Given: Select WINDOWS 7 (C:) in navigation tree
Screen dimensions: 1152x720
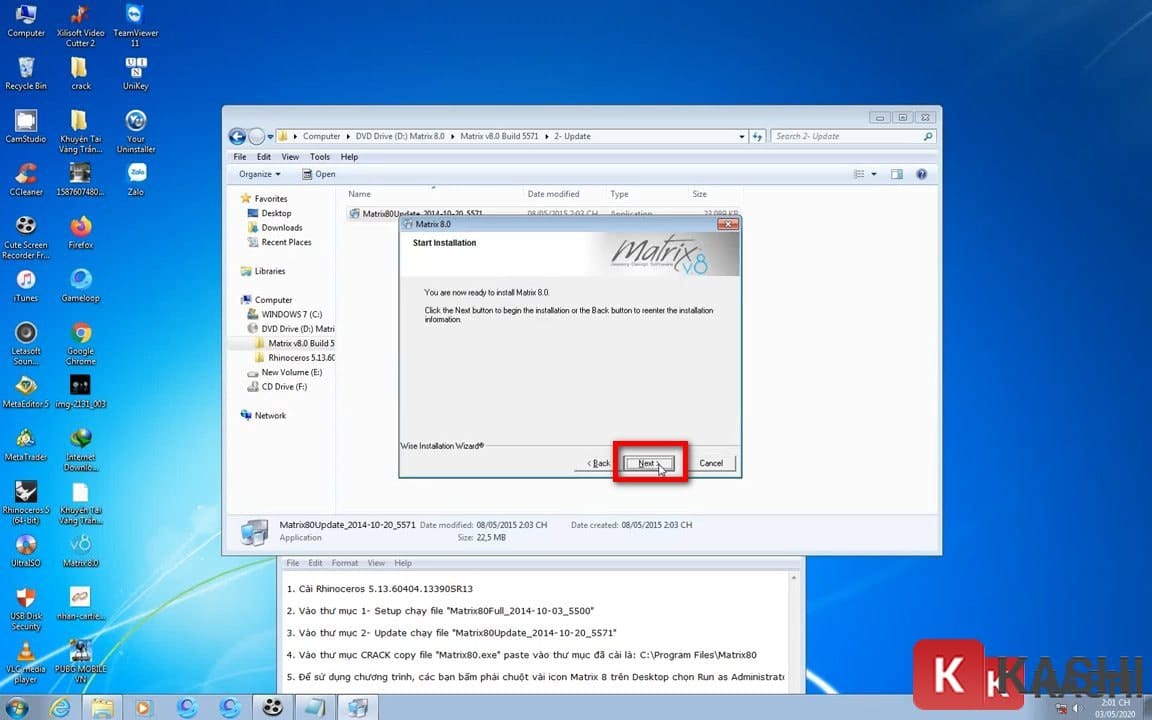Looking at the screenshot, I should coord(291,314).
